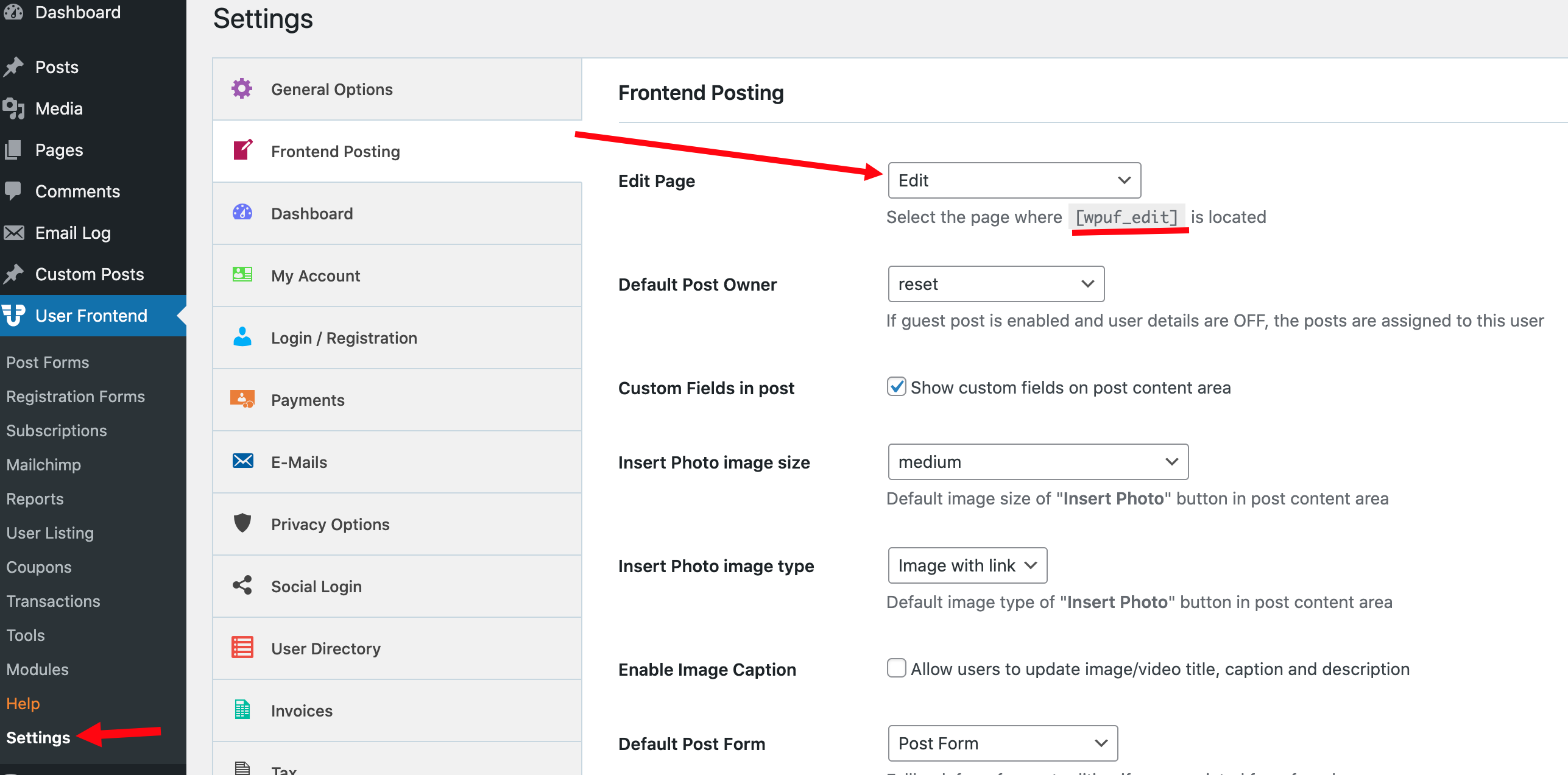Screen dimensions: 1568x775
Task: Click the settings Dashboard gauge icon
Action: (x=242, y=212)
